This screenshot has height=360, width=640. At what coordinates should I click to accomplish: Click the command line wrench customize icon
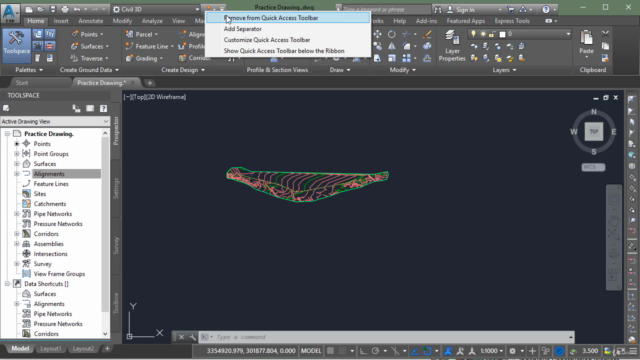point(192,337)
